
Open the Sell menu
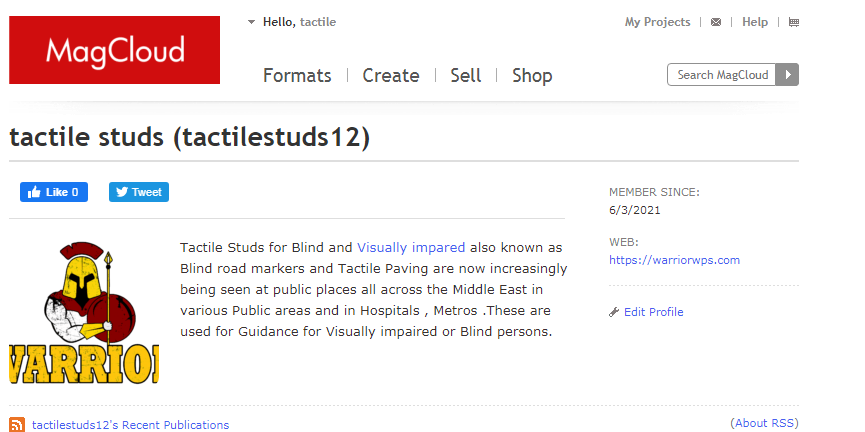pos(466,75)
